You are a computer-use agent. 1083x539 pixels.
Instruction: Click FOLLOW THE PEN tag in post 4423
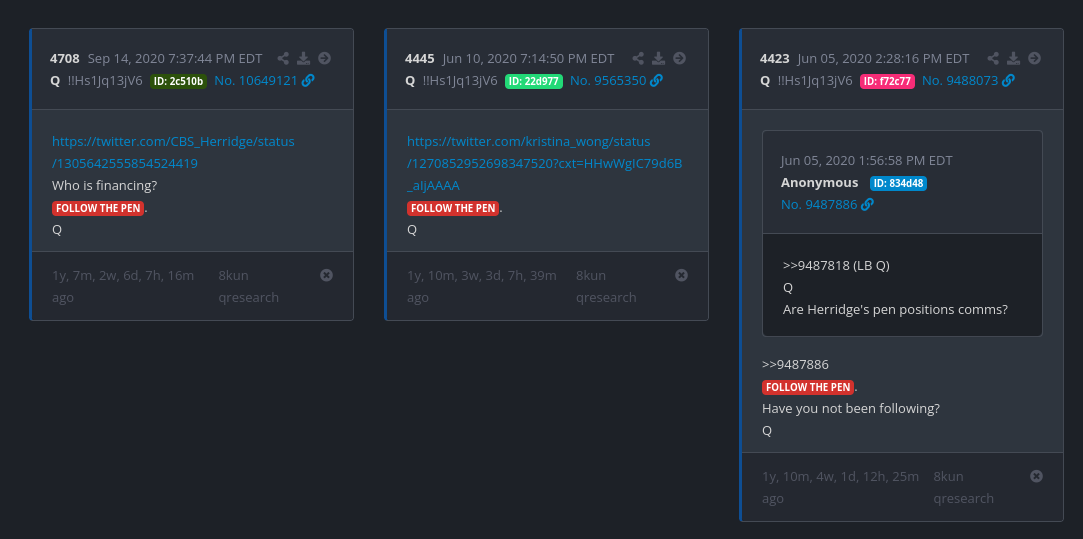(x=808, y=387)
